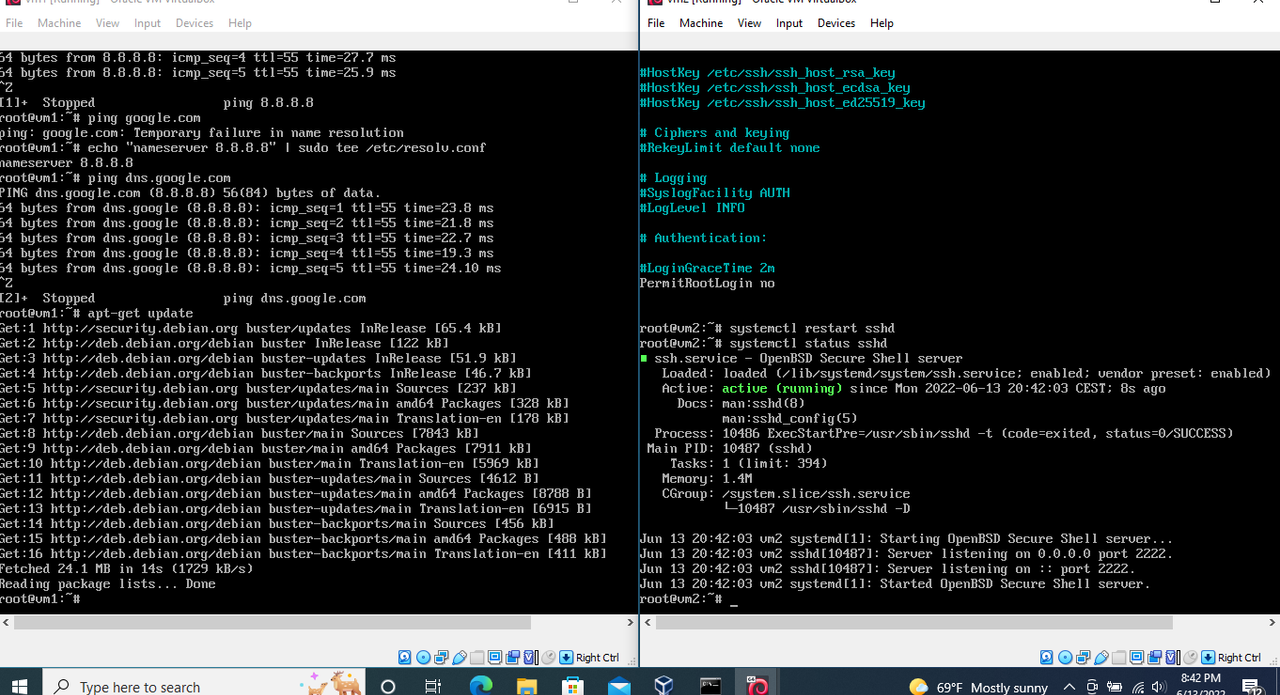Open shared folders icon in vm1 status bar
This screenshot has height=695, width=1280.
point(477,657)
